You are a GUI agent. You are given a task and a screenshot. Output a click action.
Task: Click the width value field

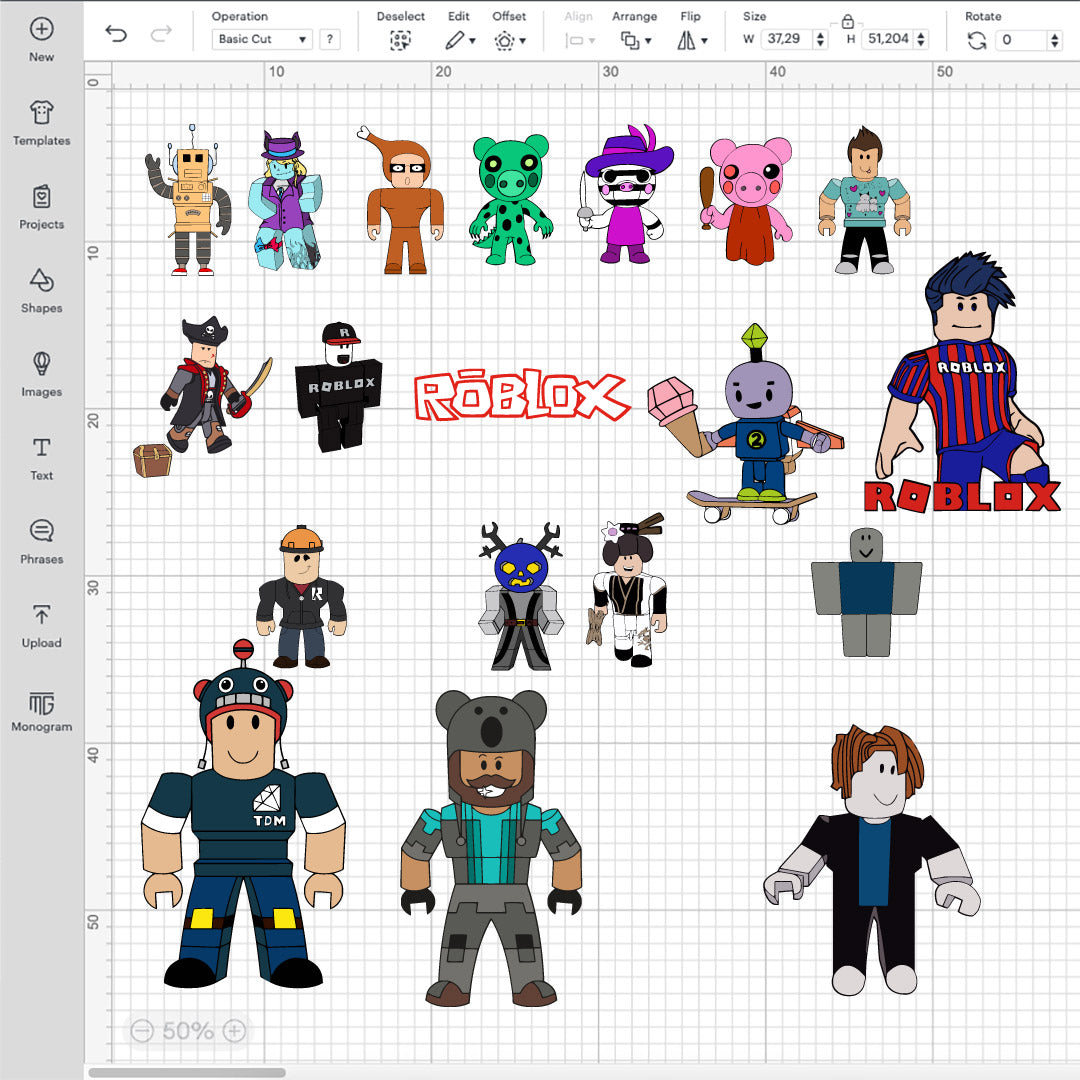pyautogui.click(x=786, y=39)
